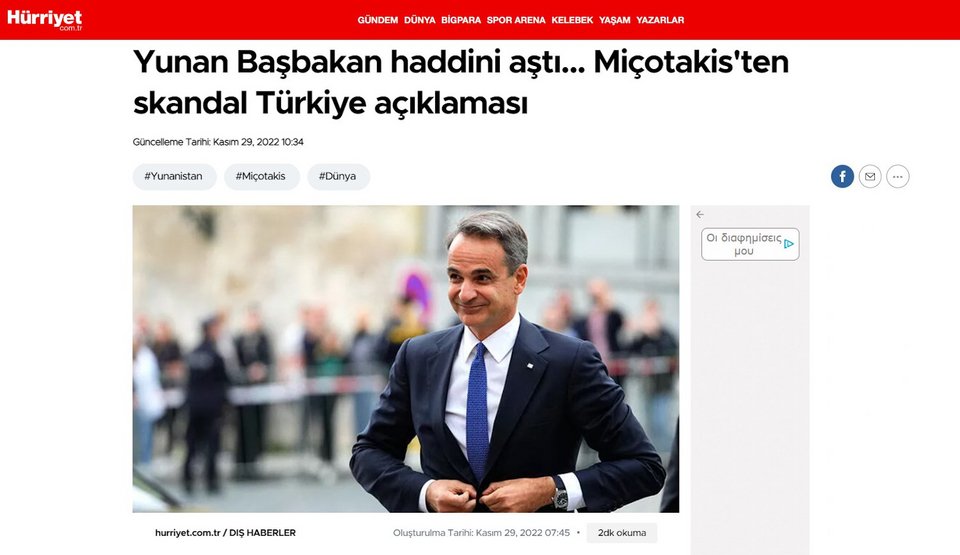
Task: Open the 'Οι διαφημίσεις μου' ad button
Action: 750,244
